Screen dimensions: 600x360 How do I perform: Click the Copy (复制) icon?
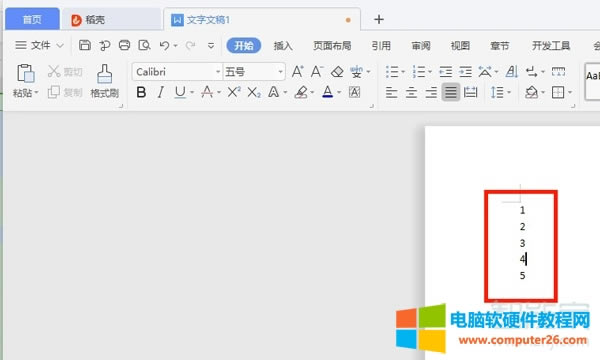54,92
